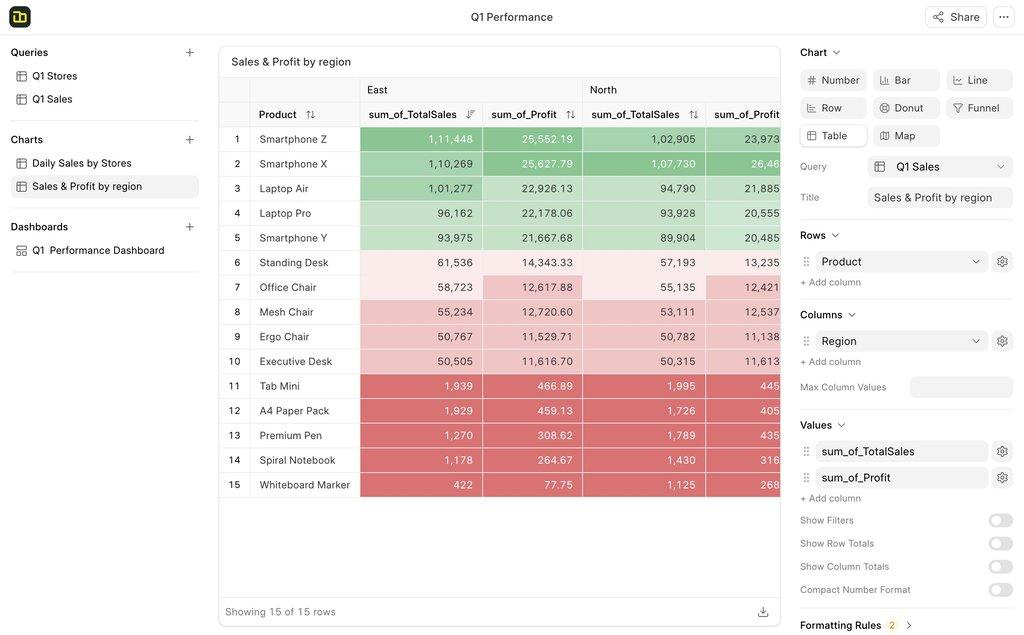Turn on Show Row Totals
Viewport: 1024px width, 635px height.
click(x=1000, y=544)
